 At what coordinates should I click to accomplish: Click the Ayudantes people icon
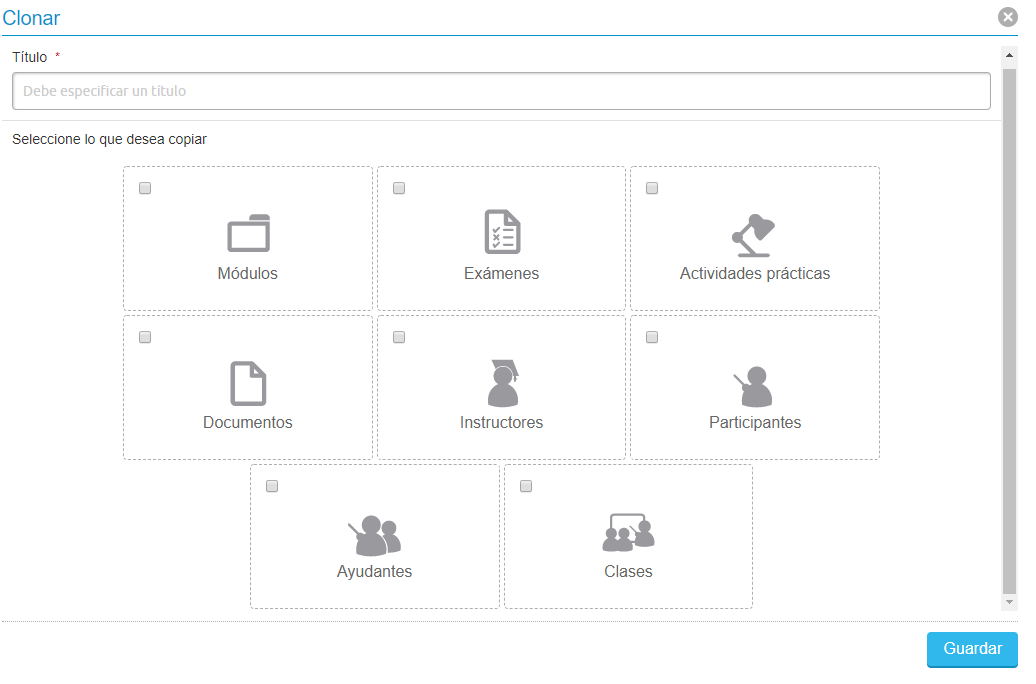[x=375, y=535]
